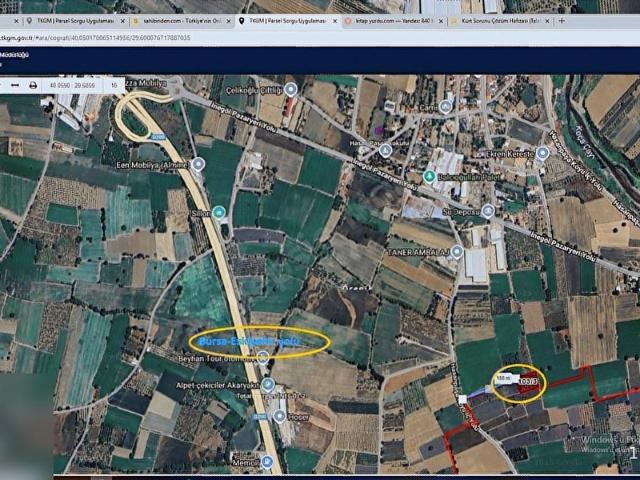640x480 pixels.
Task: Click the Alpet Akaryakıt station marker
Action: [x=268, y=383]
